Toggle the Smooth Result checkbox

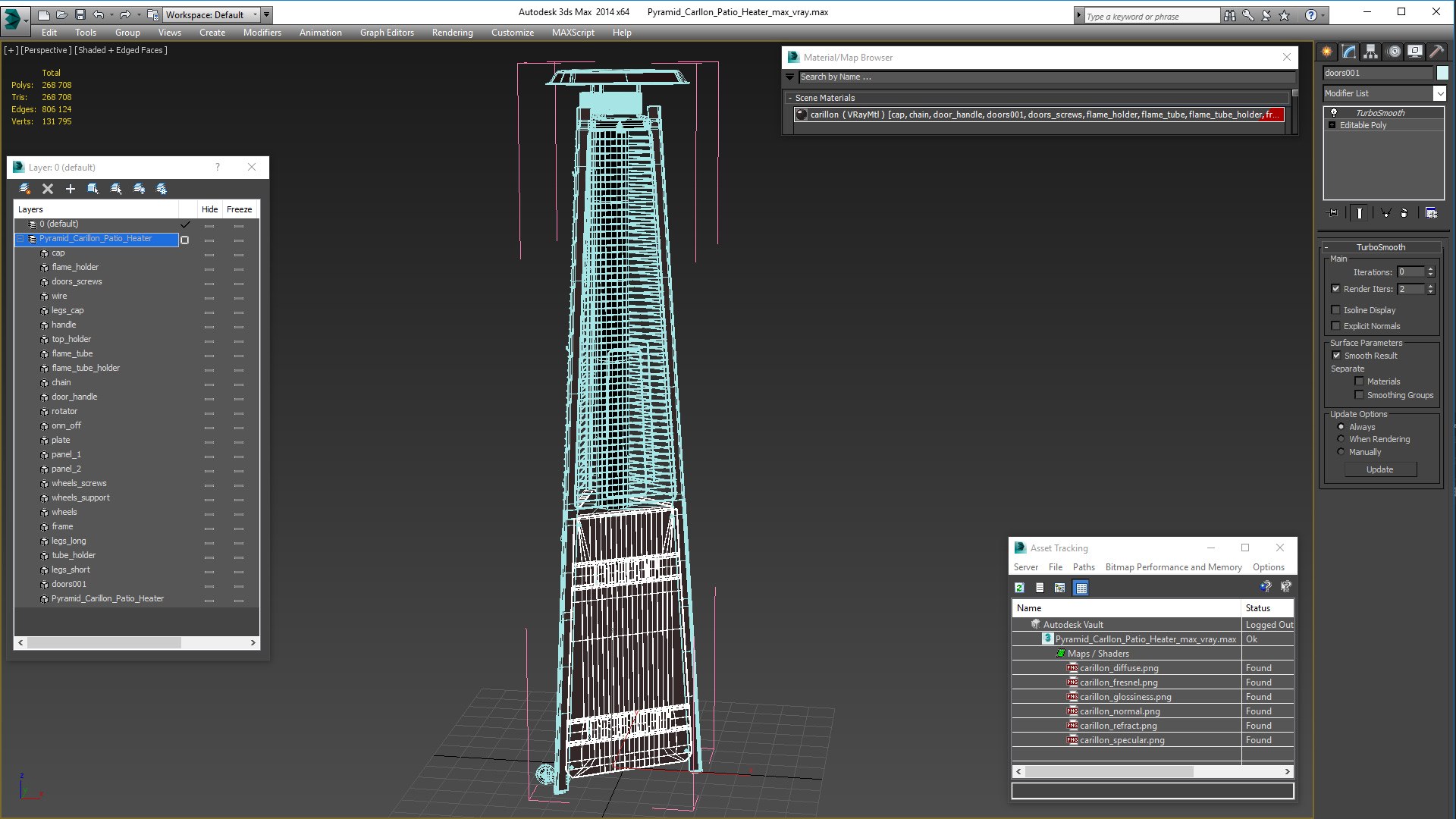pos(1336,356)
